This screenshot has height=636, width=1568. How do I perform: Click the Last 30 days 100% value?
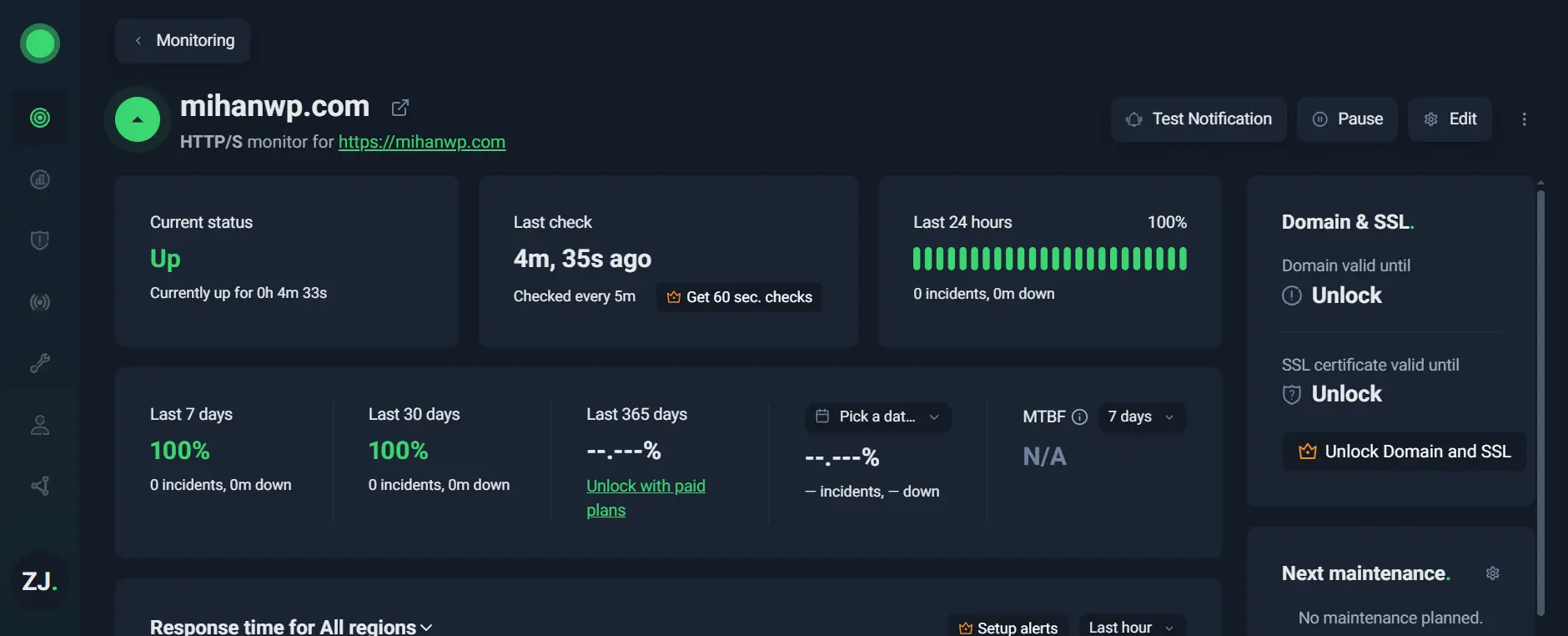(x=399, y=451)
